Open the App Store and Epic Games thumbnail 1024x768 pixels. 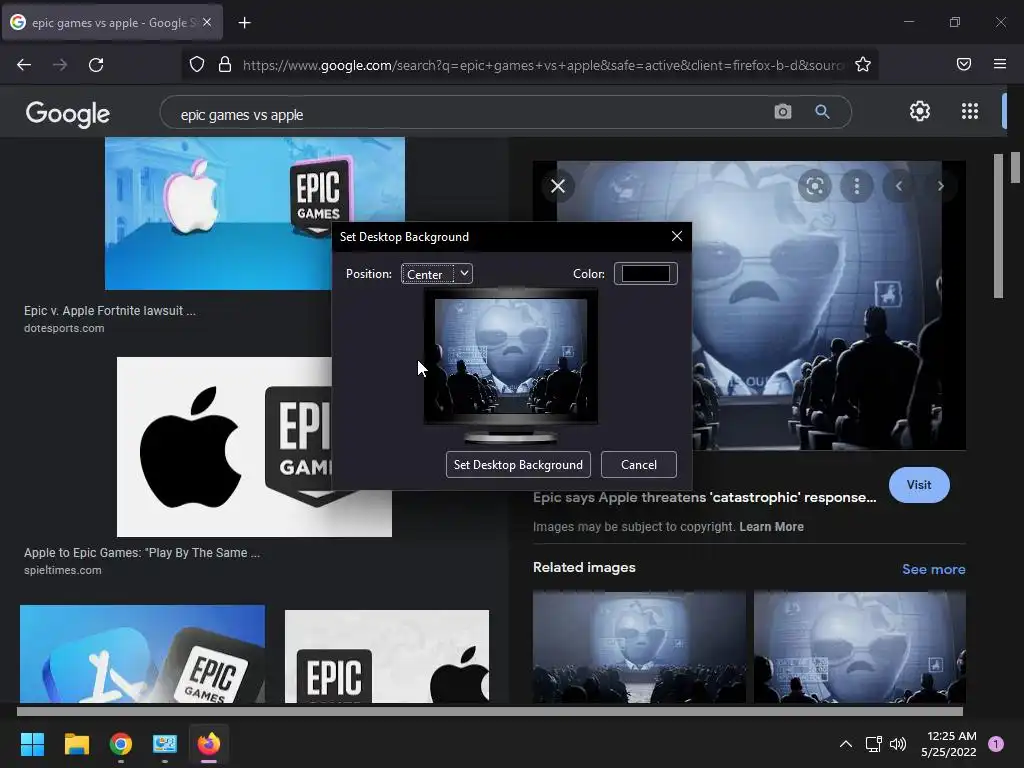tap(142, 654)
